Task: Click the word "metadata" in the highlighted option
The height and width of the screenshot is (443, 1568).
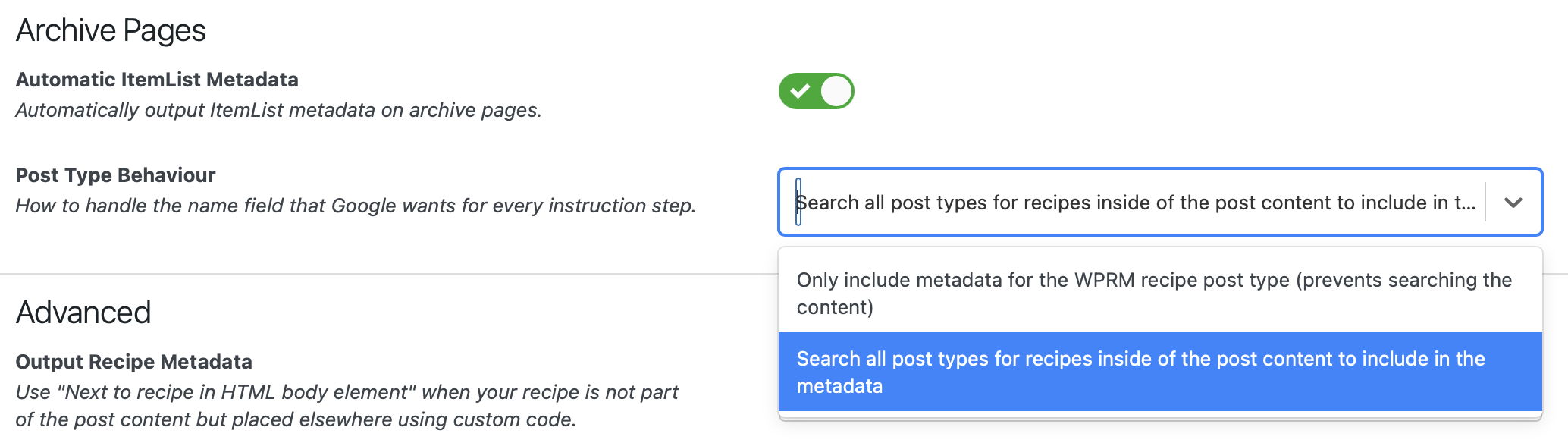Action: [839, 386]
